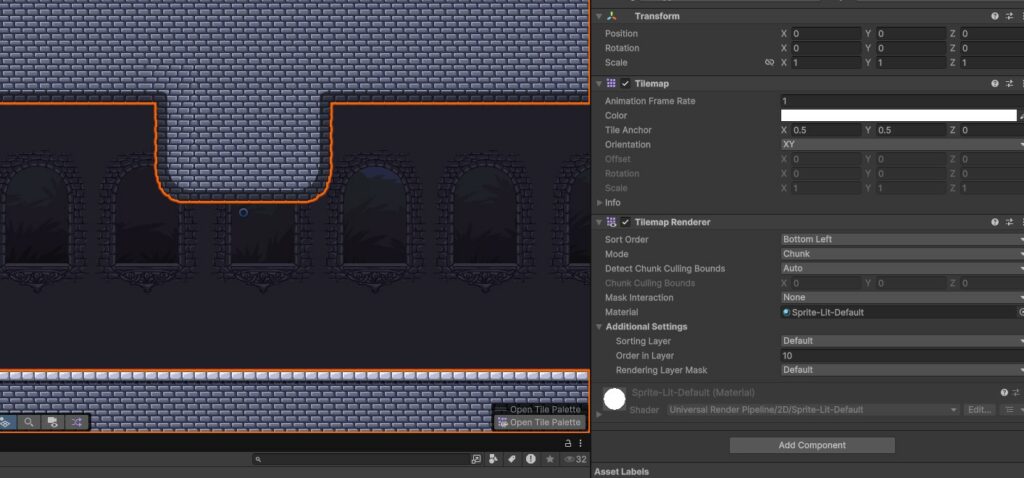This screenshot has height=478, width=1024.
Task: Click the exclamation log filter icon
Action: coord(531,459)
